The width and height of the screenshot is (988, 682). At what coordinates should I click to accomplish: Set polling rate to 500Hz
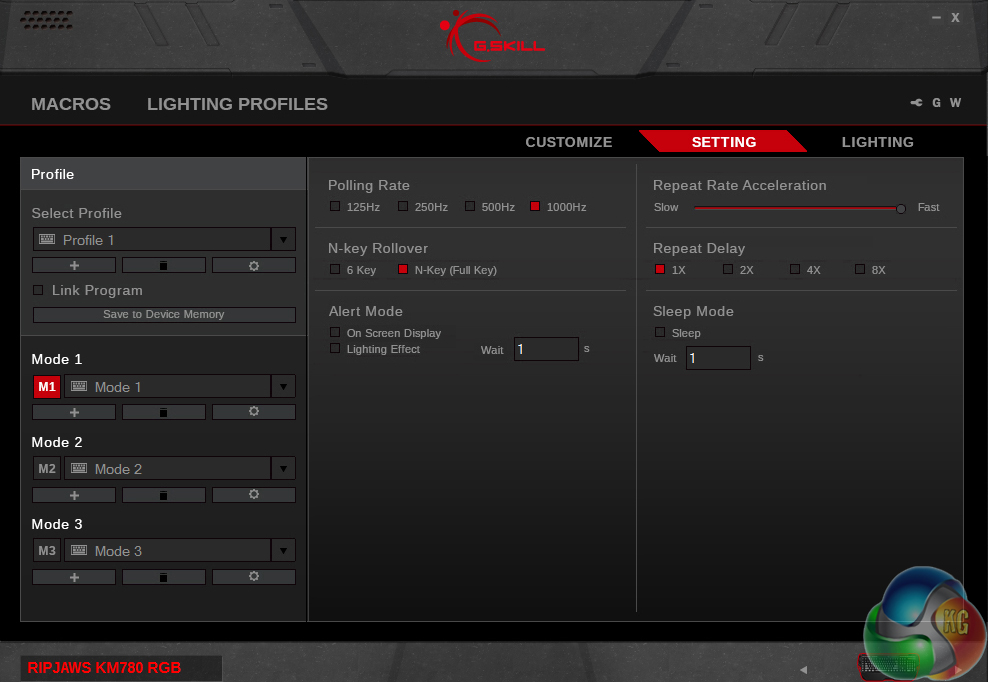(470, 206)
